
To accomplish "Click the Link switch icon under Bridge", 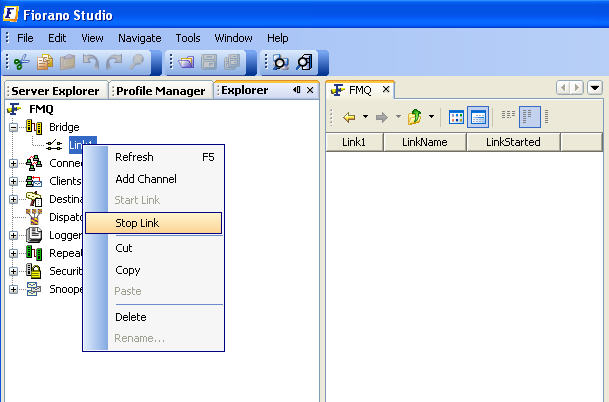I will click(54, 145).
